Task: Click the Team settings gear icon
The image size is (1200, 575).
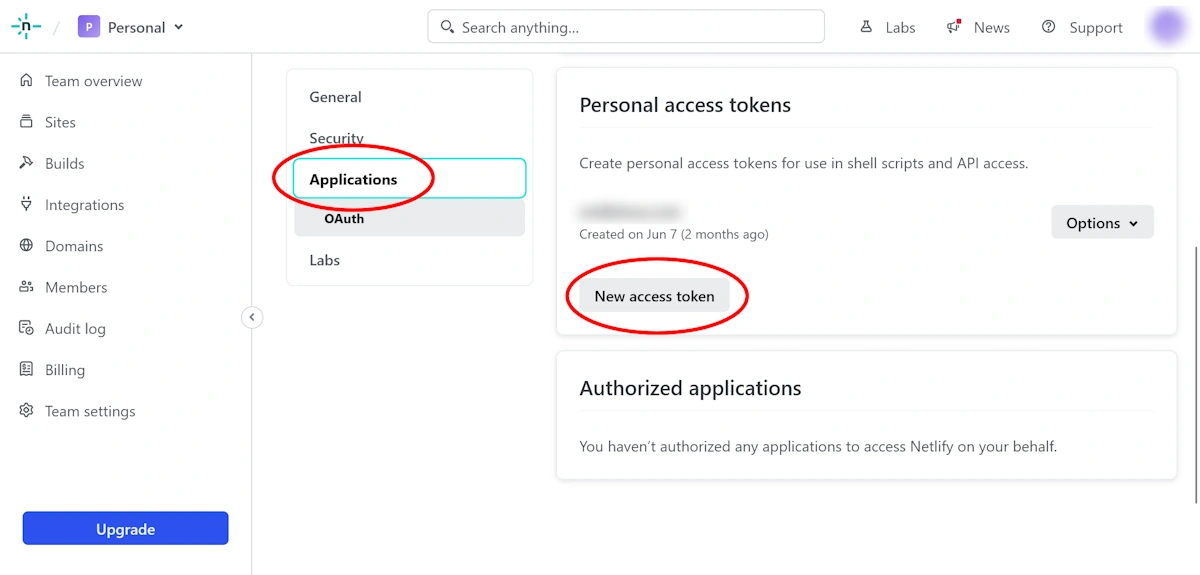Action: point(26,411)
